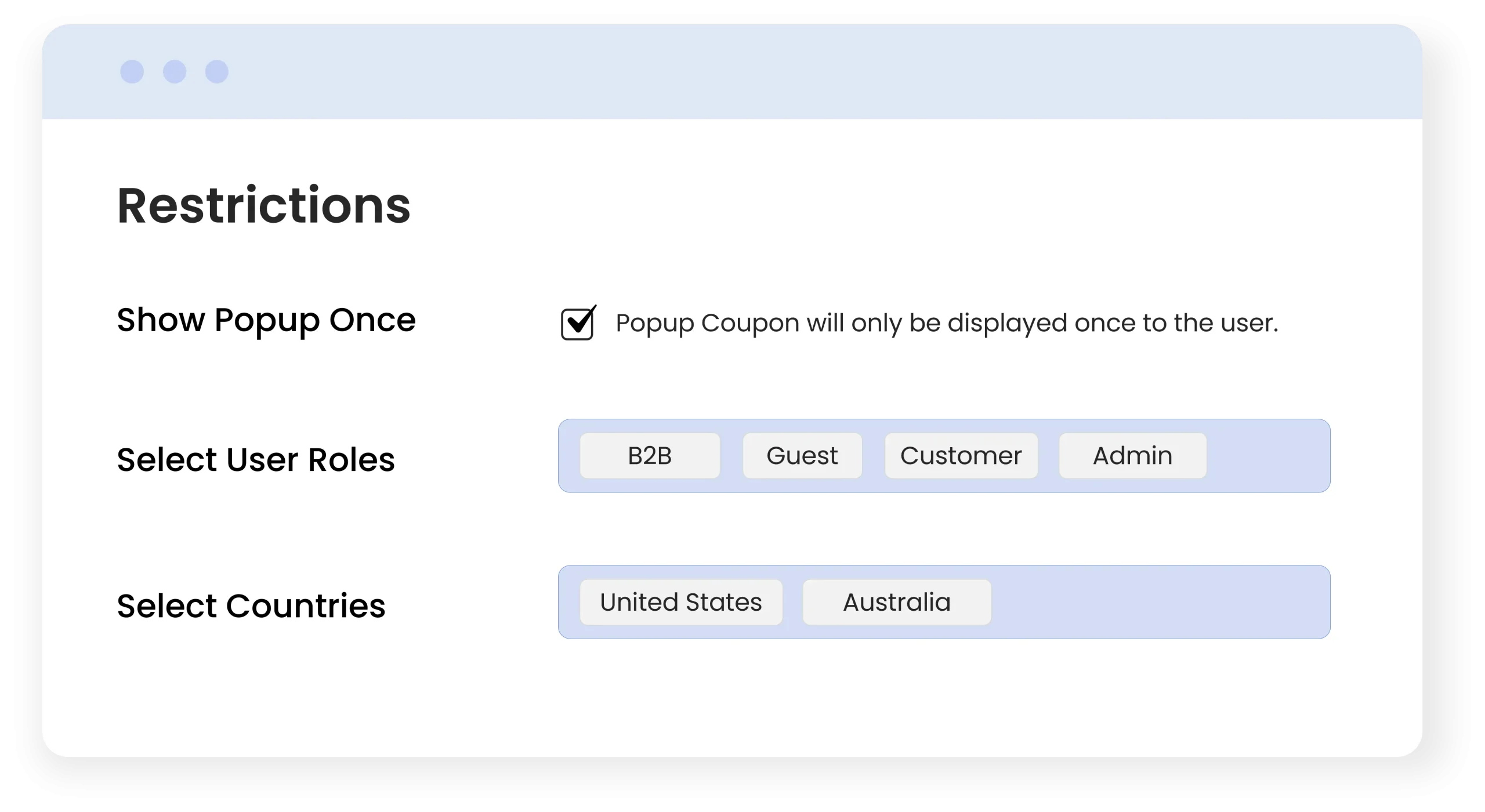Image resolution: width=1485 pixels, height=812 pixels.
Task: Open countries field after Australia tag
Action: (1160, 602)
